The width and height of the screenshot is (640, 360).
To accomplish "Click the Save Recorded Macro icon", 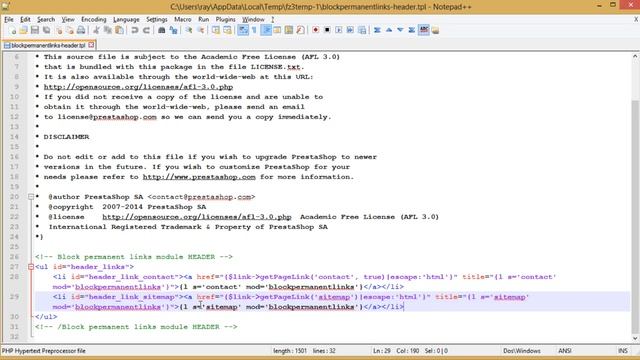I will (362, 30).
